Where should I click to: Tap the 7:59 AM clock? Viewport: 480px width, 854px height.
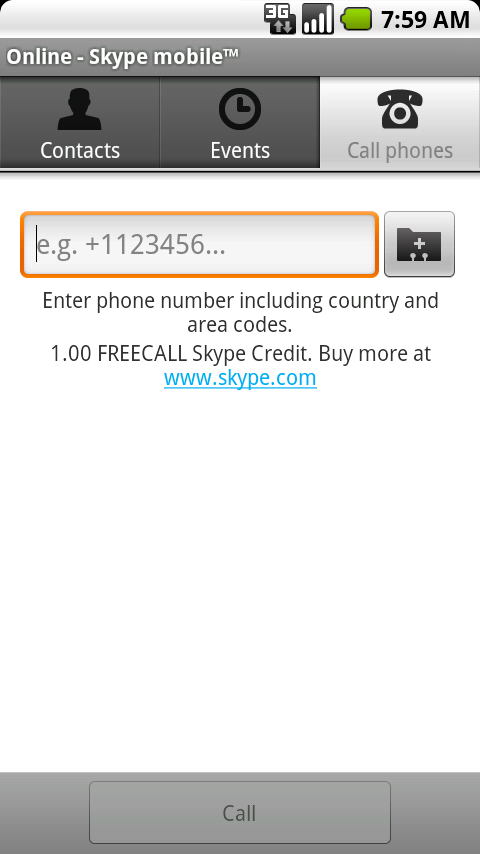pos(425,20)
